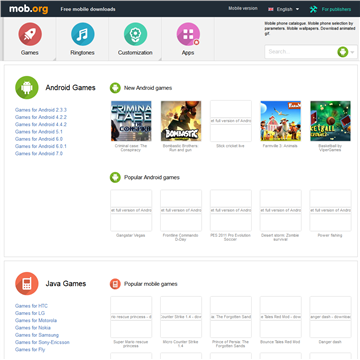Open Games for Fly
Image resolution: width=360 pixels, height=360 pixels.
tap(30, 350)
